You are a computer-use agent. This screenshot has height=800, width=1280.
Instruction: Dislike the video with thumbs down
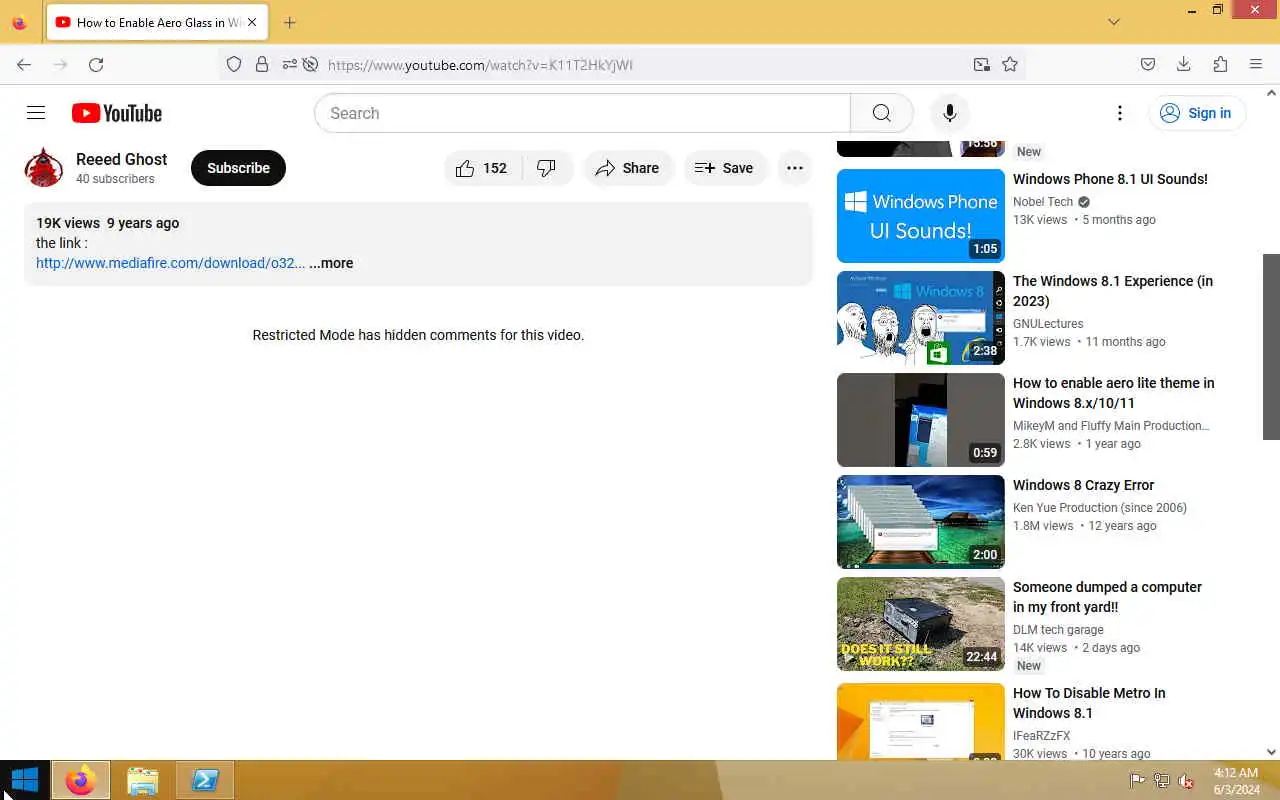pos(546,168)
